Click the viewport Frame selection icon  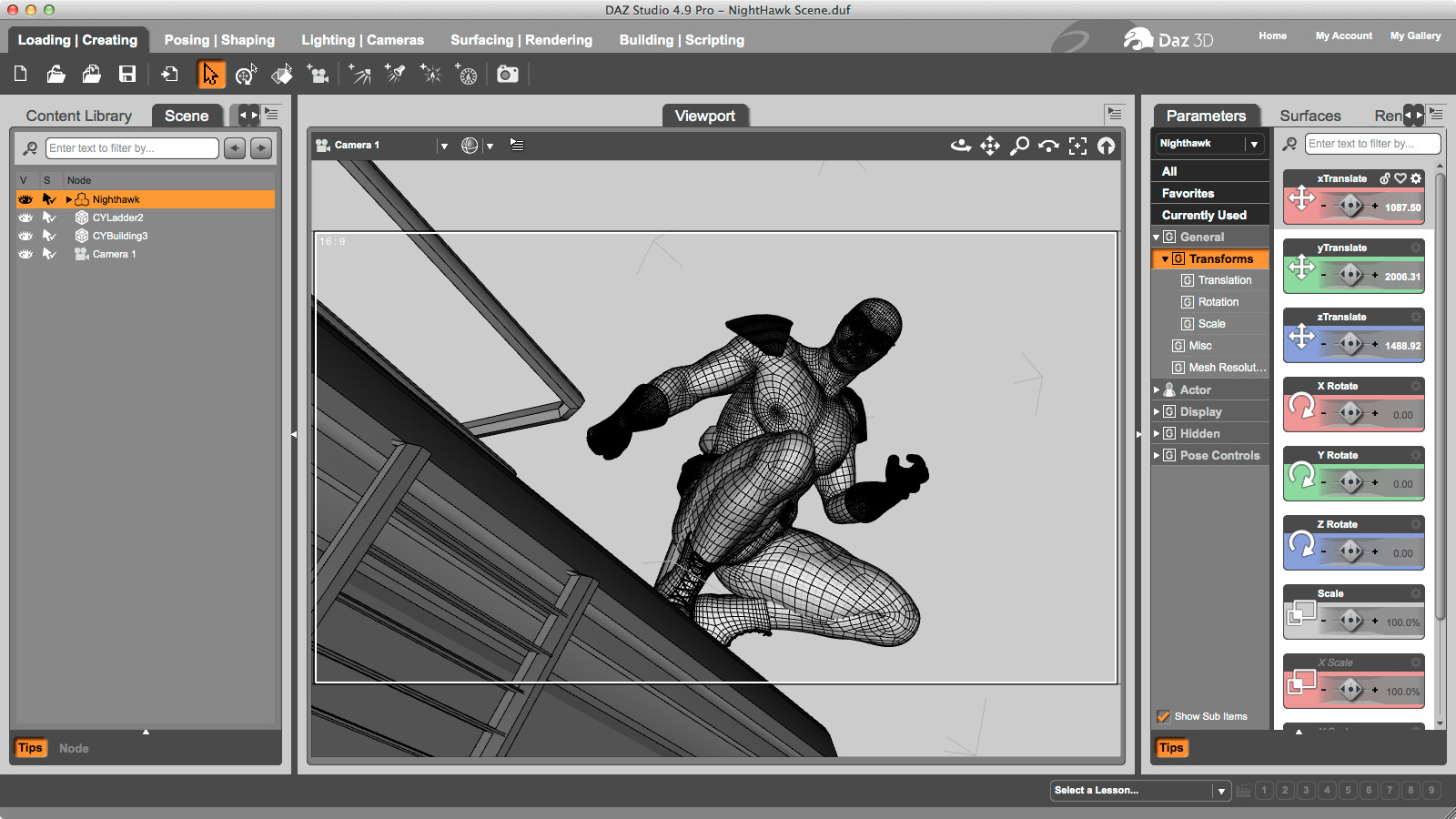pyautogui.click(x=1077, y=146)
